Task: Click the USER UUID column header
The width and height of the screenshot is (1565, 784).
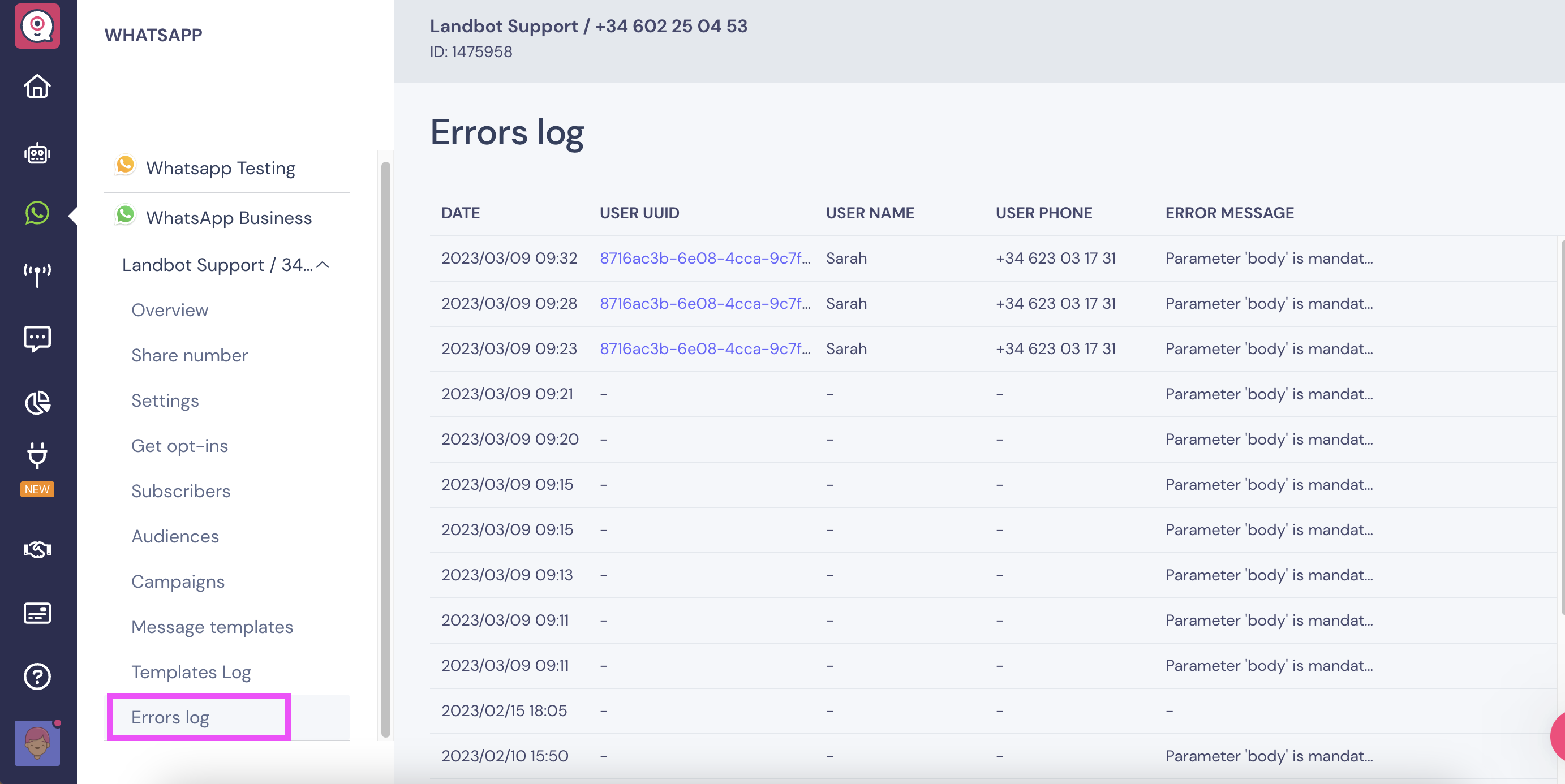Action: [639, 213]
